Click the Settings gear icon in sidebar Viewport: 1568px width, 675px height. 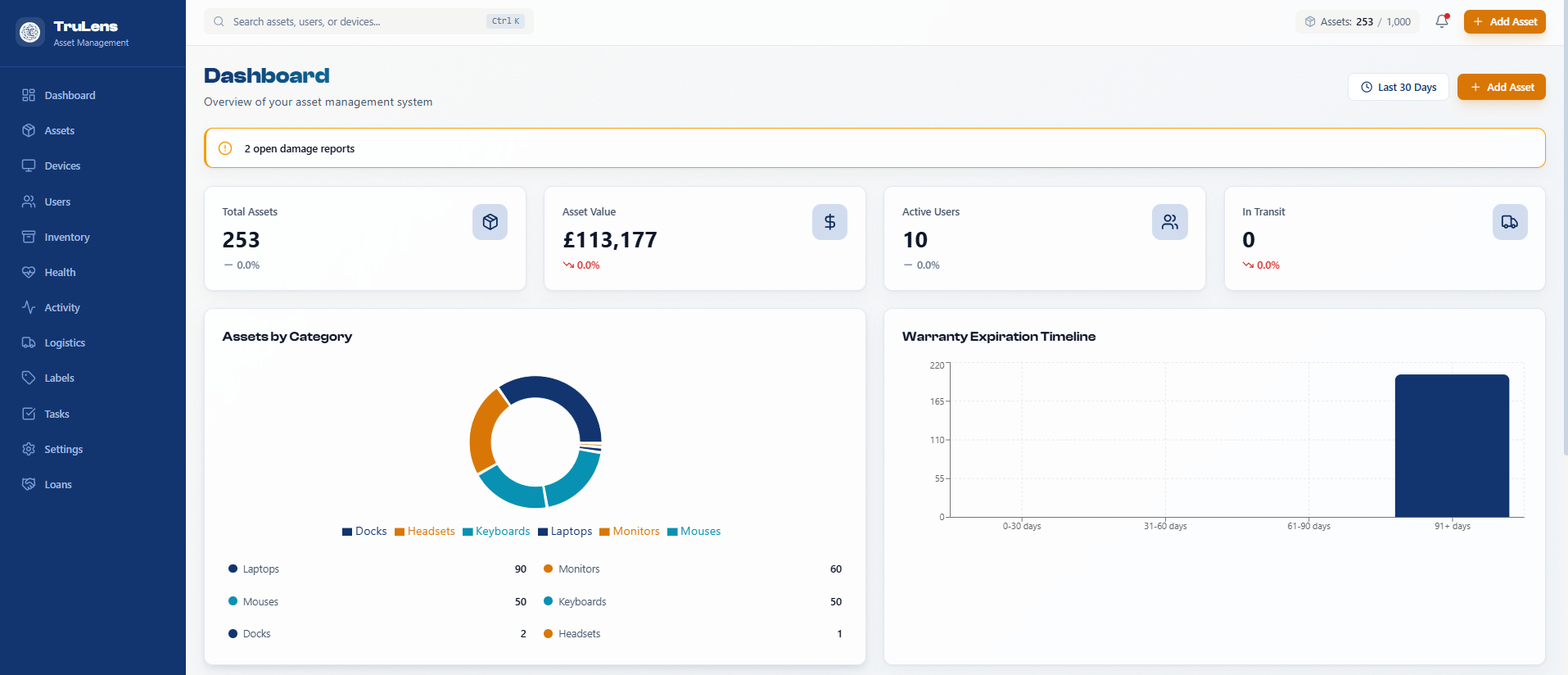pos(29,449)
